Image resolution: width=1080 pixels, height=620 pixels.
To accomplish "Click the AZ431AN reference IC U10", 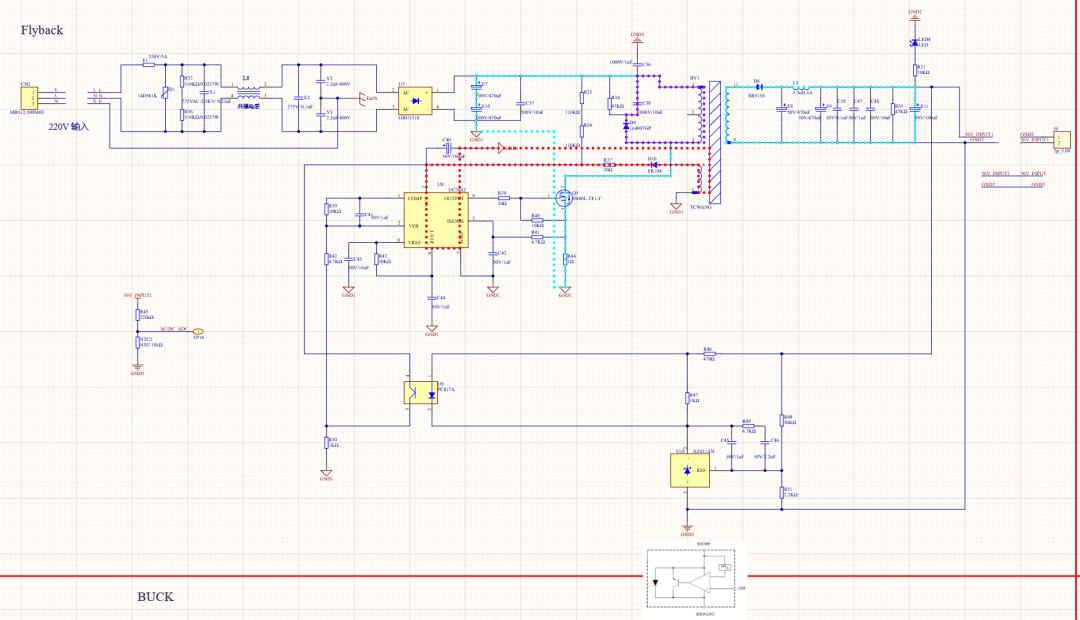I will click(689, 470).
